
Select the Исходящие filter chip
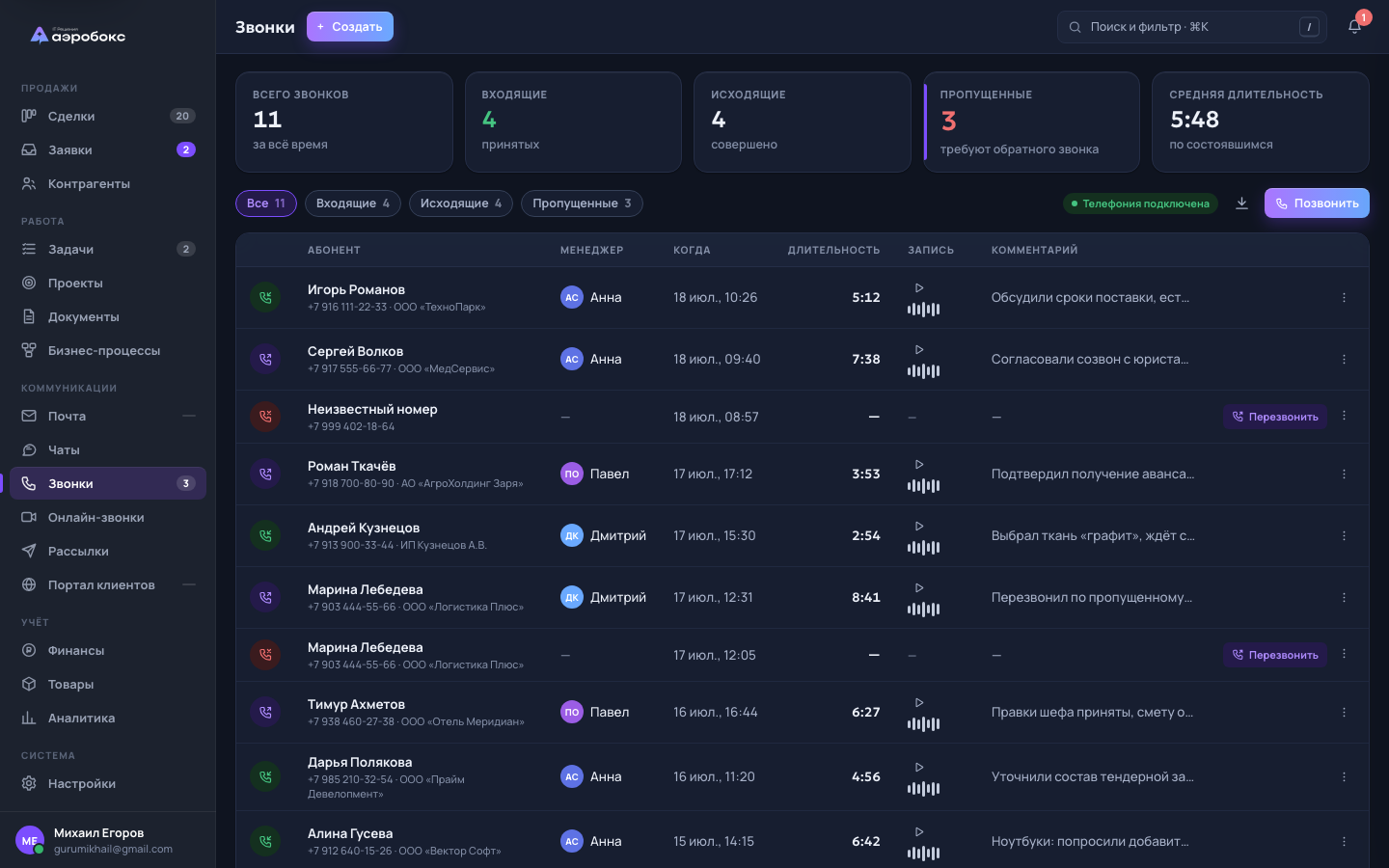(x=461, y=203)
